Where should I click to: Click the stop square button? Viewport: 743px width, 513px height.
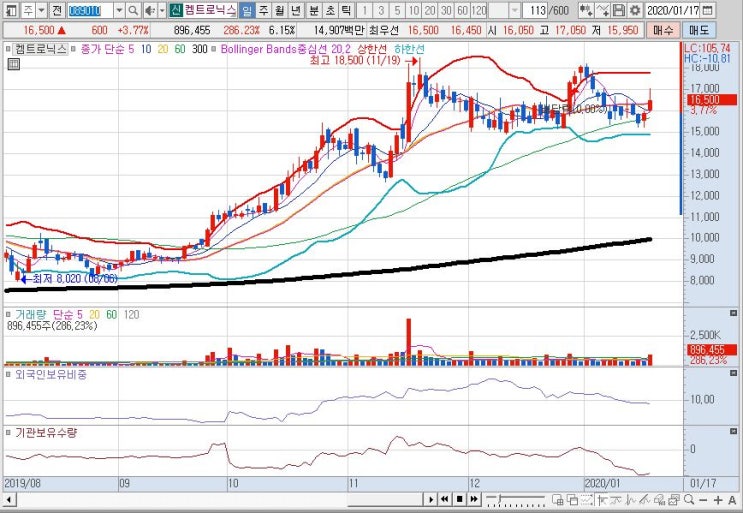pyautogui.click(x=459, y=499)
